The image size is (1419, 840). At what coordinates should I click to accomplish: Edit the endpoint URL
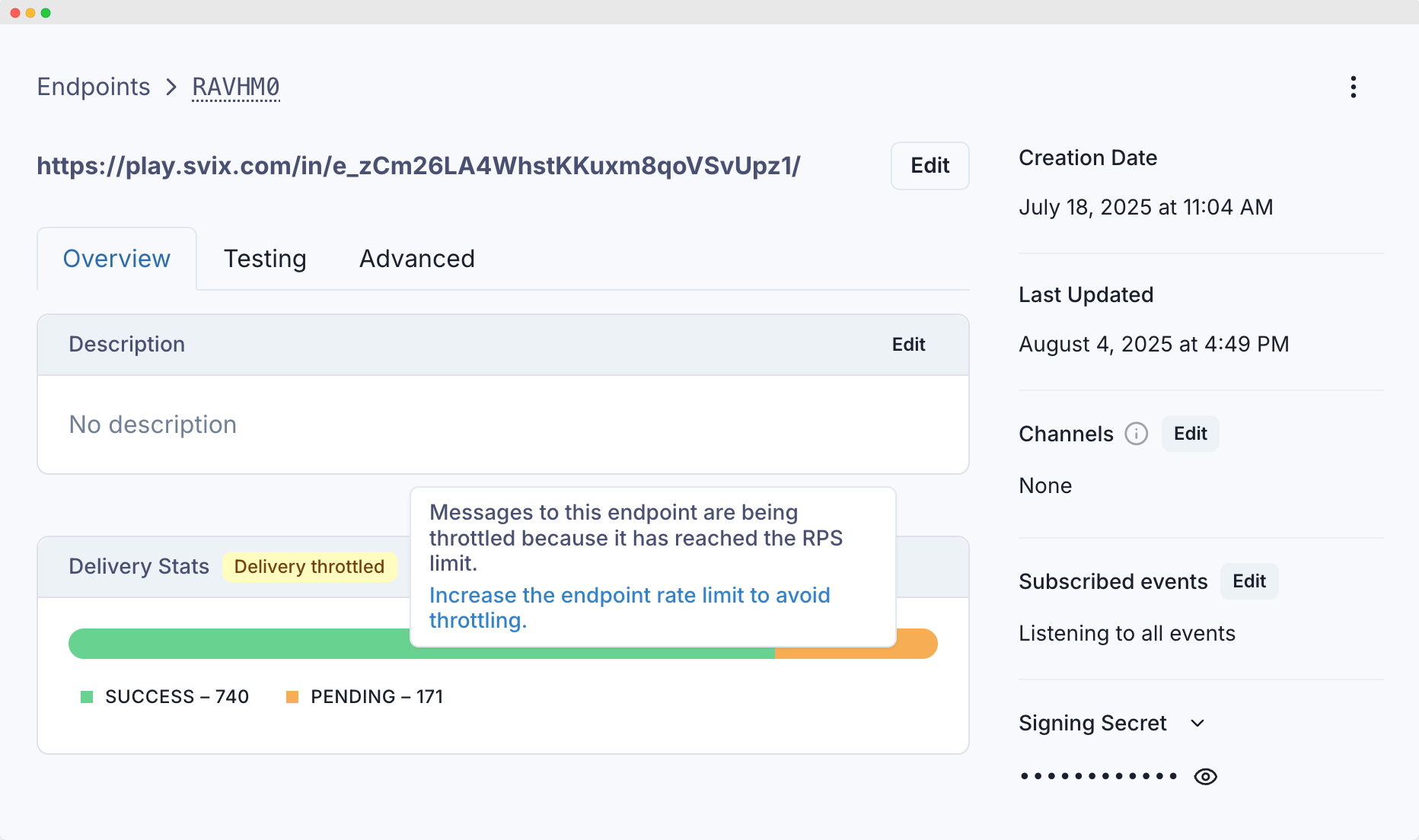click(x=930, y=166)
